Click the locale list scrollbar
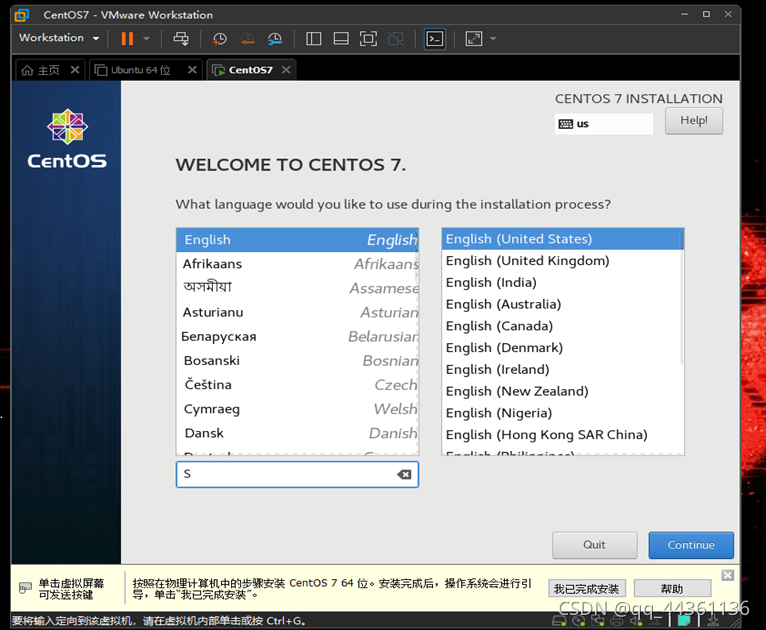The width and height of the screenshot is (766, 630). pyautogui.click(x=681, y=297)
